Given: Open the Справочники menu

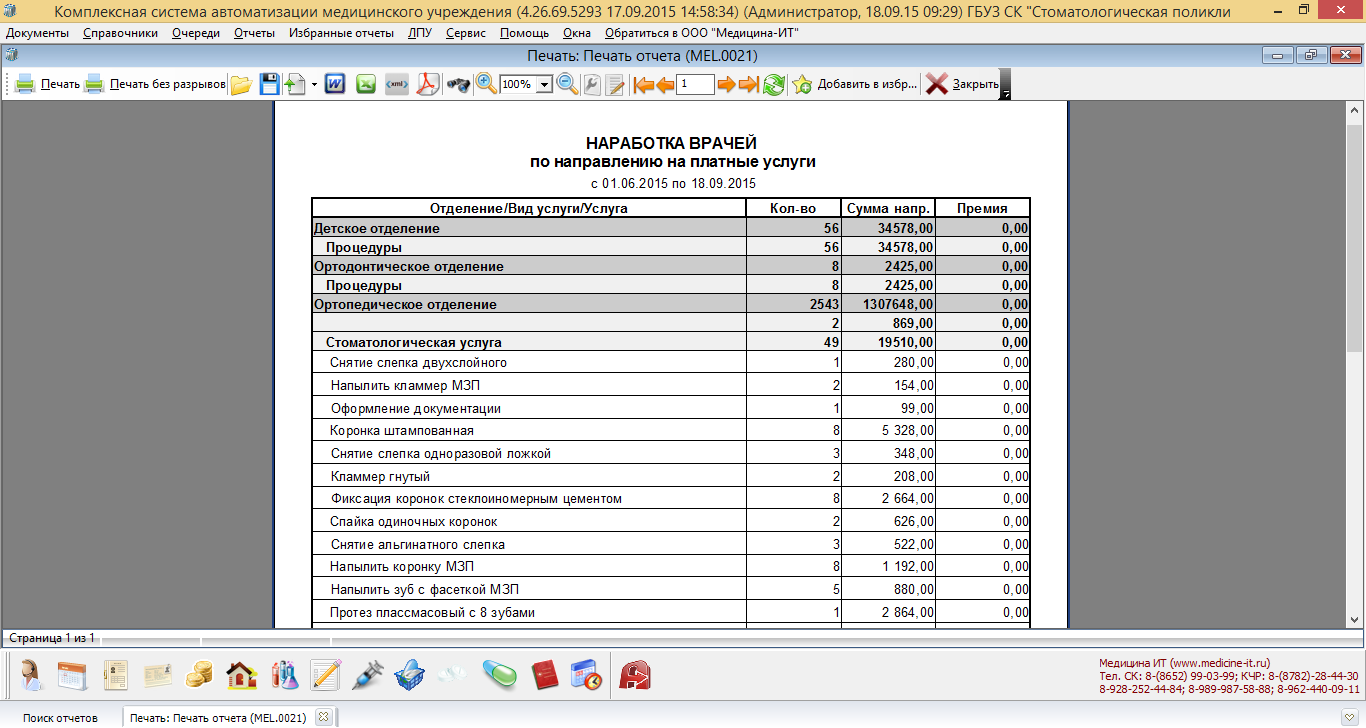Looking at the screenshot, I should pyautogui.click(x=120, y=33).
